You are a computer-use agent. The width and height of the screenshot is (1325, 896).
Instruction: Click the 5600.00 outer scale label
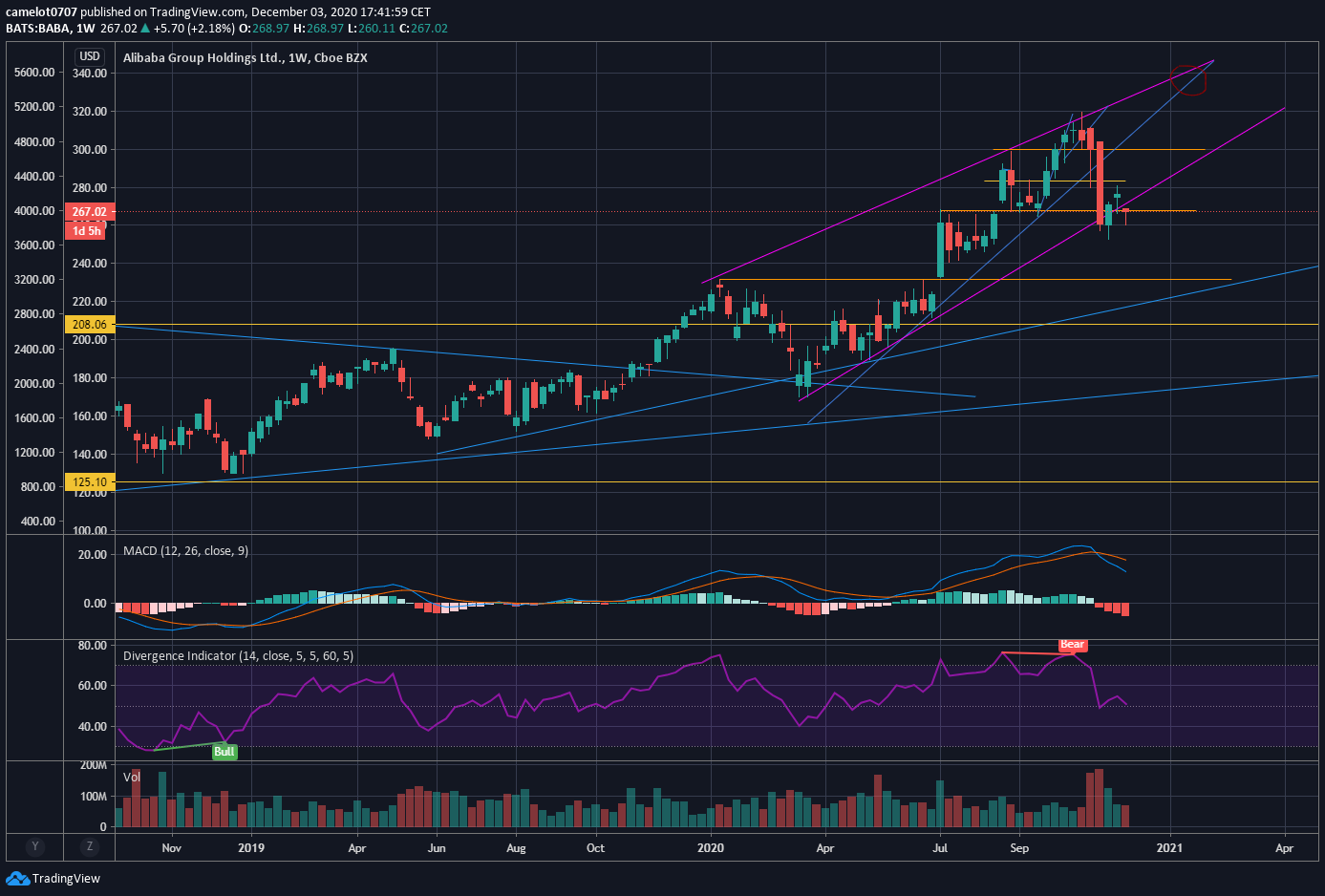tap(34, 73)
